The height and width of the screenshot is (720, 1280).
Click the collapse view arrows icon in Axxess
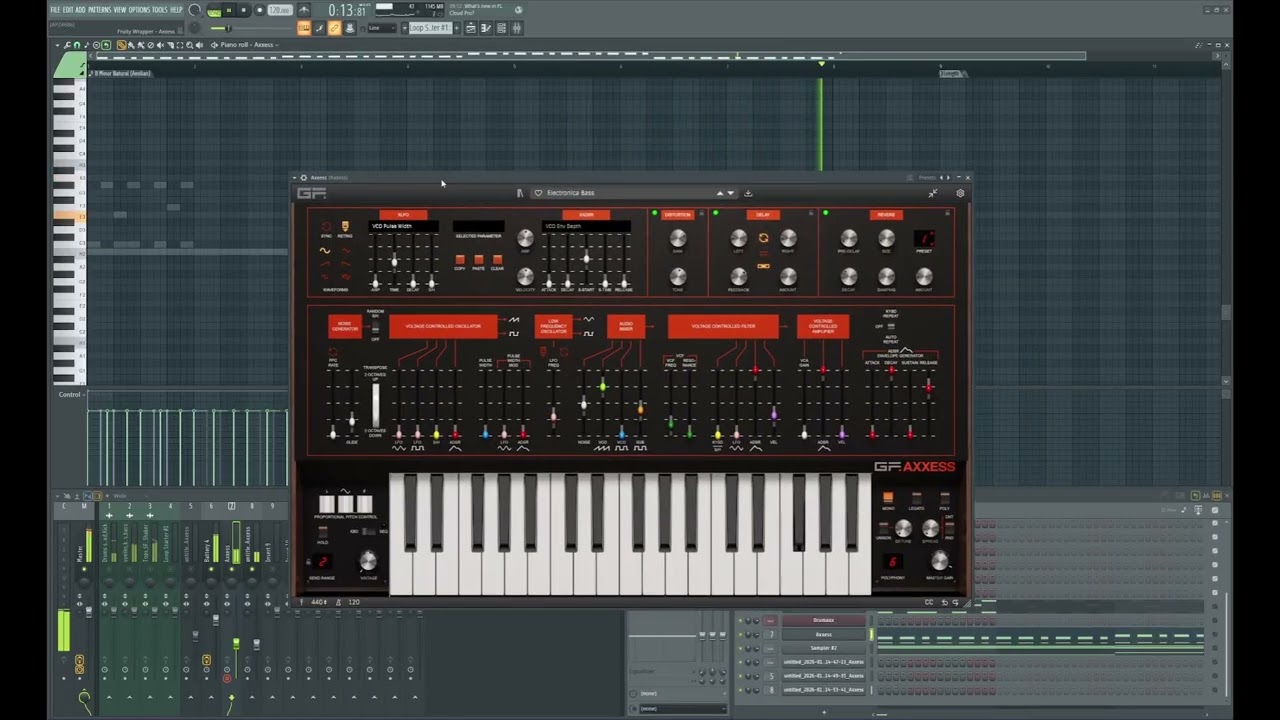933,193
